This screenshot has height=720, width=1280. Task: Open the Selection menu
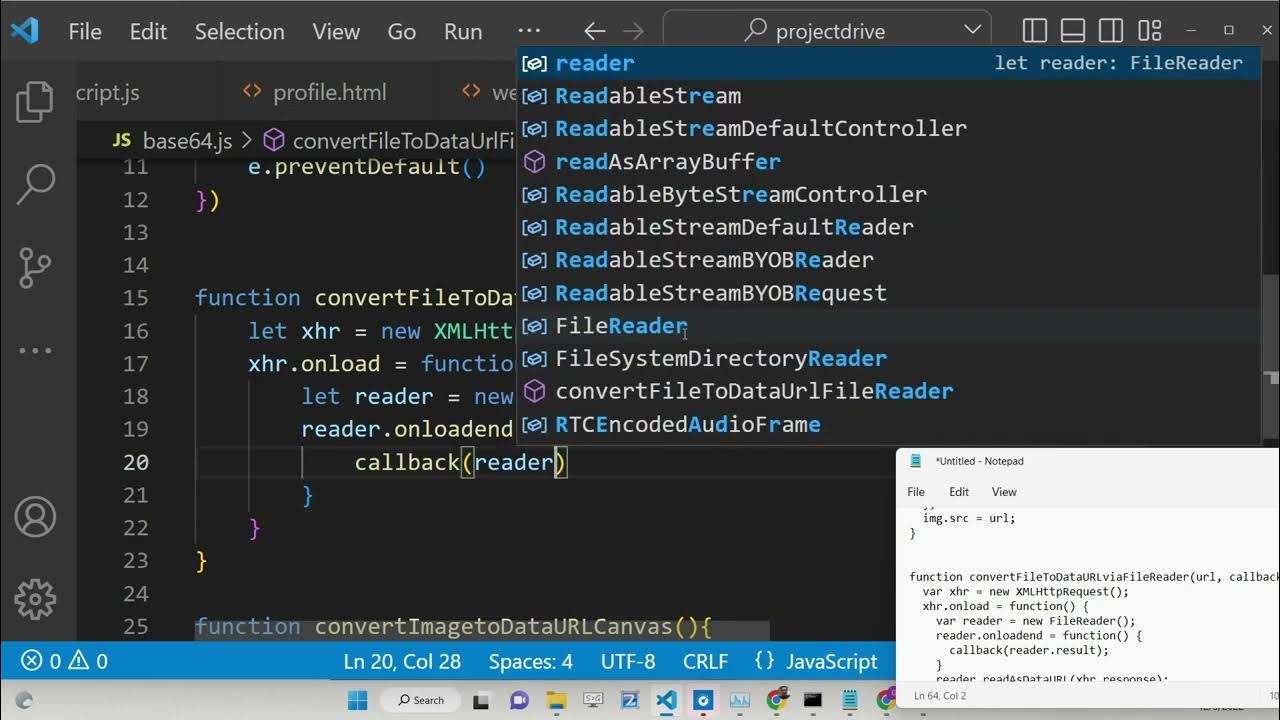point(239,31)
